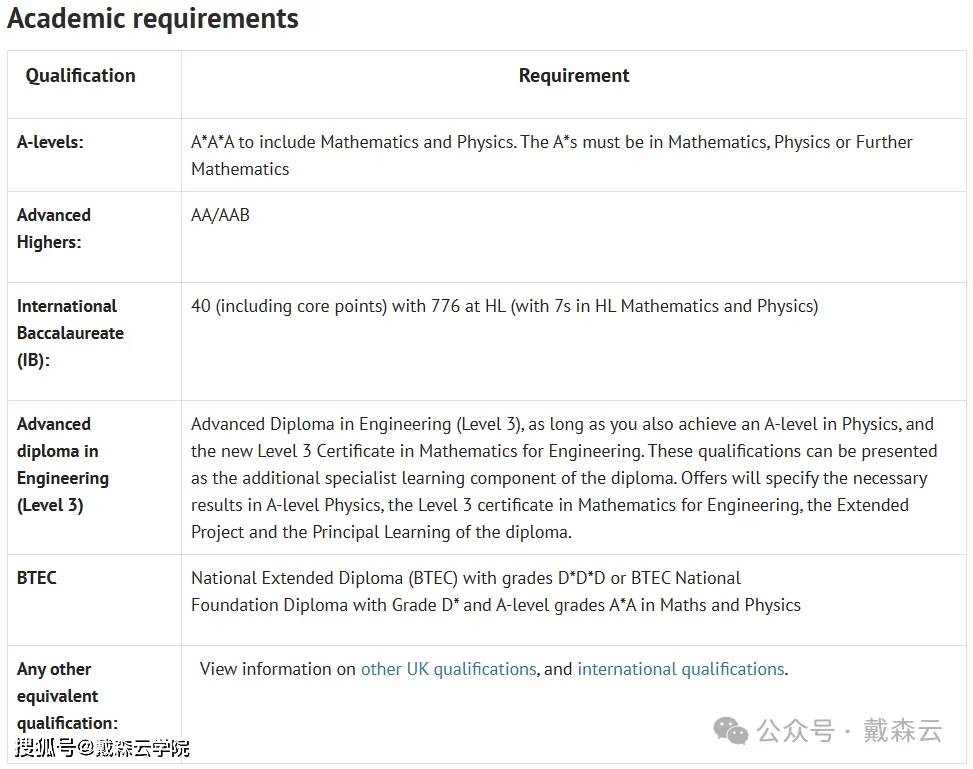The height and width of the screenshot is (769, 973).
Task: Click the A-levels row label
Action: [x=50, y=142]
